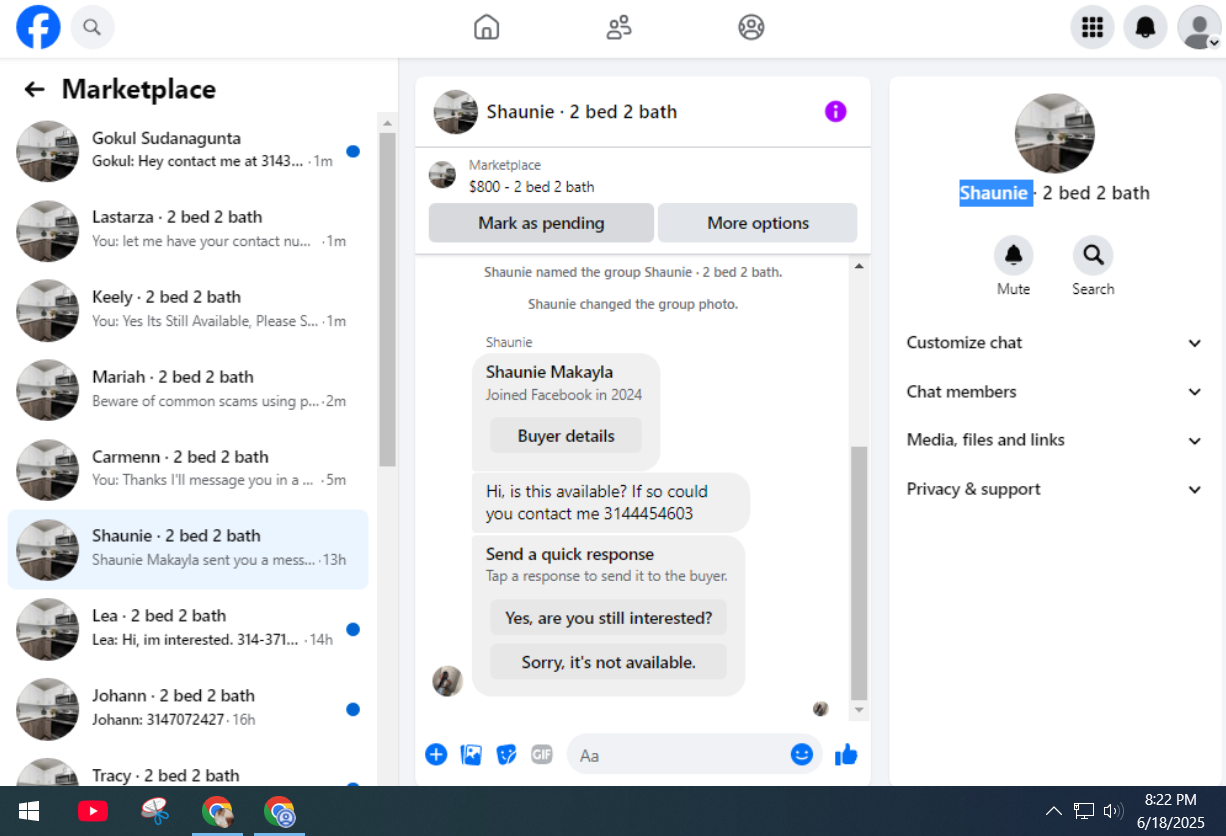Click the unread dot on Lea's chat
The image size is (1226, 836).
(353, 629)
